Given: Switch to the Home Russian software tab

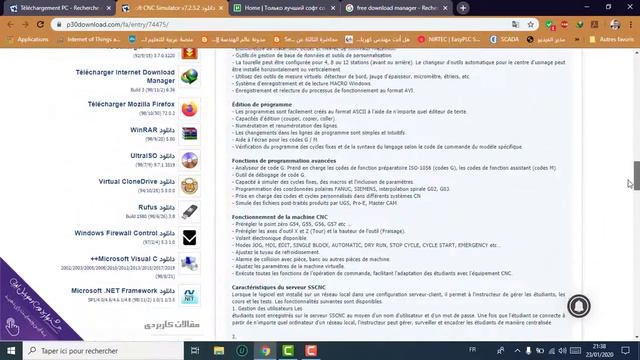Looking at the screenshot, I should [x=284, y=8].
